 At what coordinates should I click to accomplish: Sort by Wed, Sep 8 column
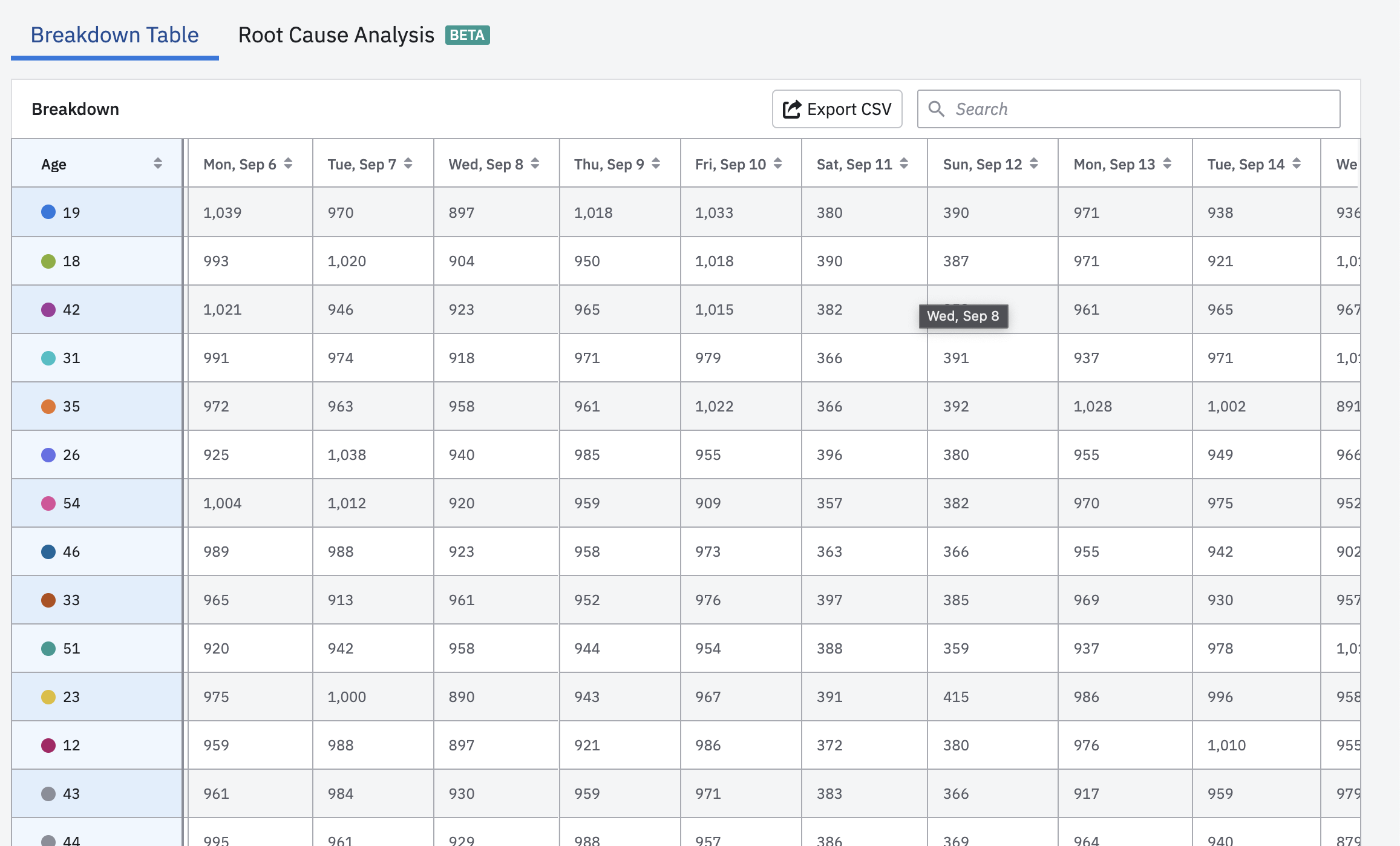(x=535, y=163)
